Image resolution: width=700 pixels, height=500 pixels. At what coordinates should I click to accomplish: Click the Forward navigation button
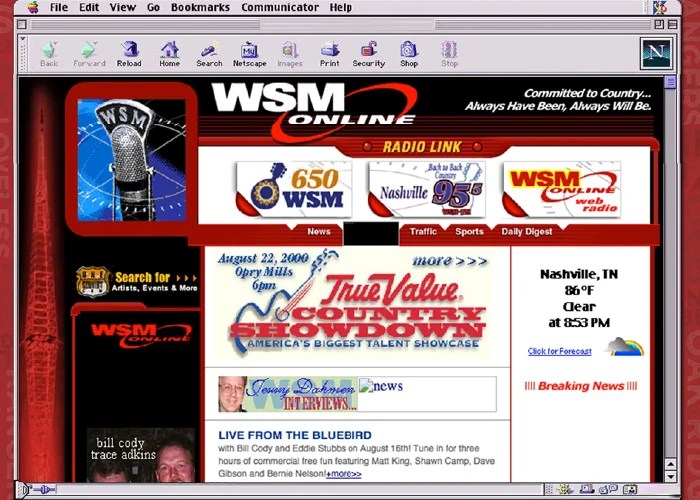click(89, 54)
